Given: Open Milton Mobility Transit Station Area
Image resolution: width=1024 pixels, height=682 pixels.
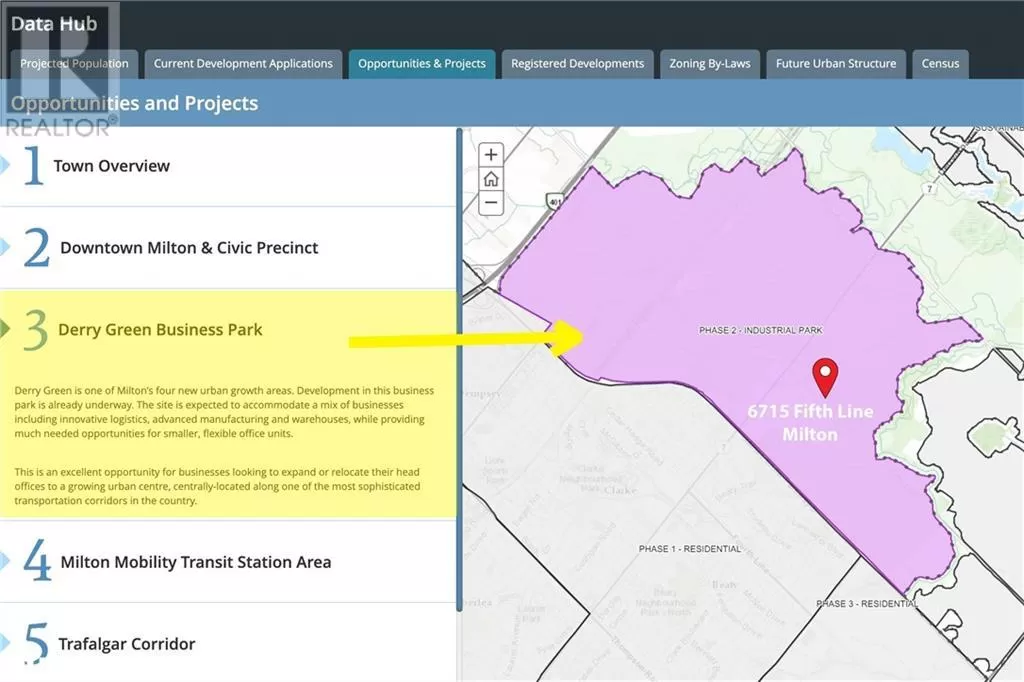Looking at the screenshot, I should click(195, 562).
